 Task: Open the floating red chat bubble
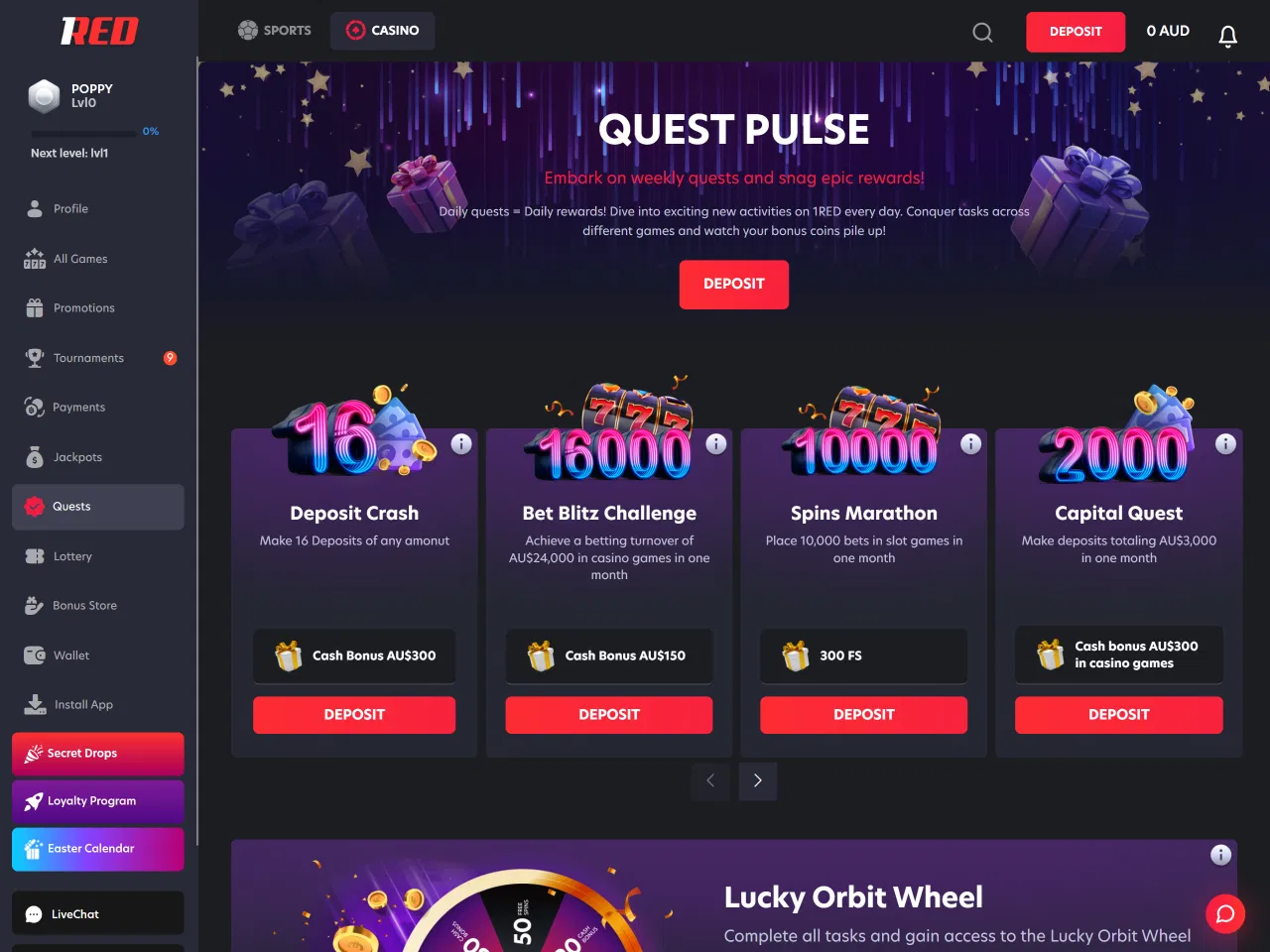pos(1225,914)
